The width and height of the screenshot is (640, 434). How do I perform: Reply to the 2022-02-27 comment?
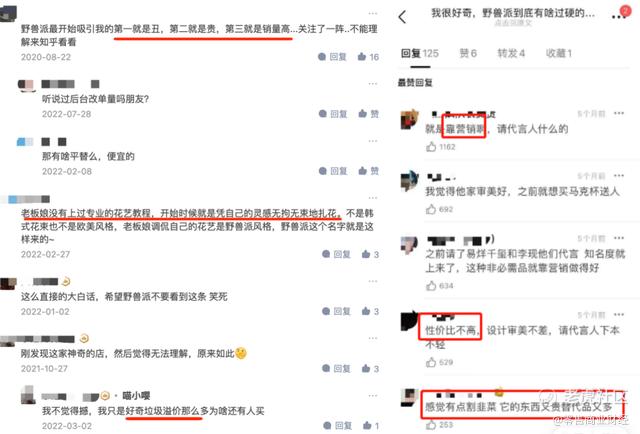336,254
